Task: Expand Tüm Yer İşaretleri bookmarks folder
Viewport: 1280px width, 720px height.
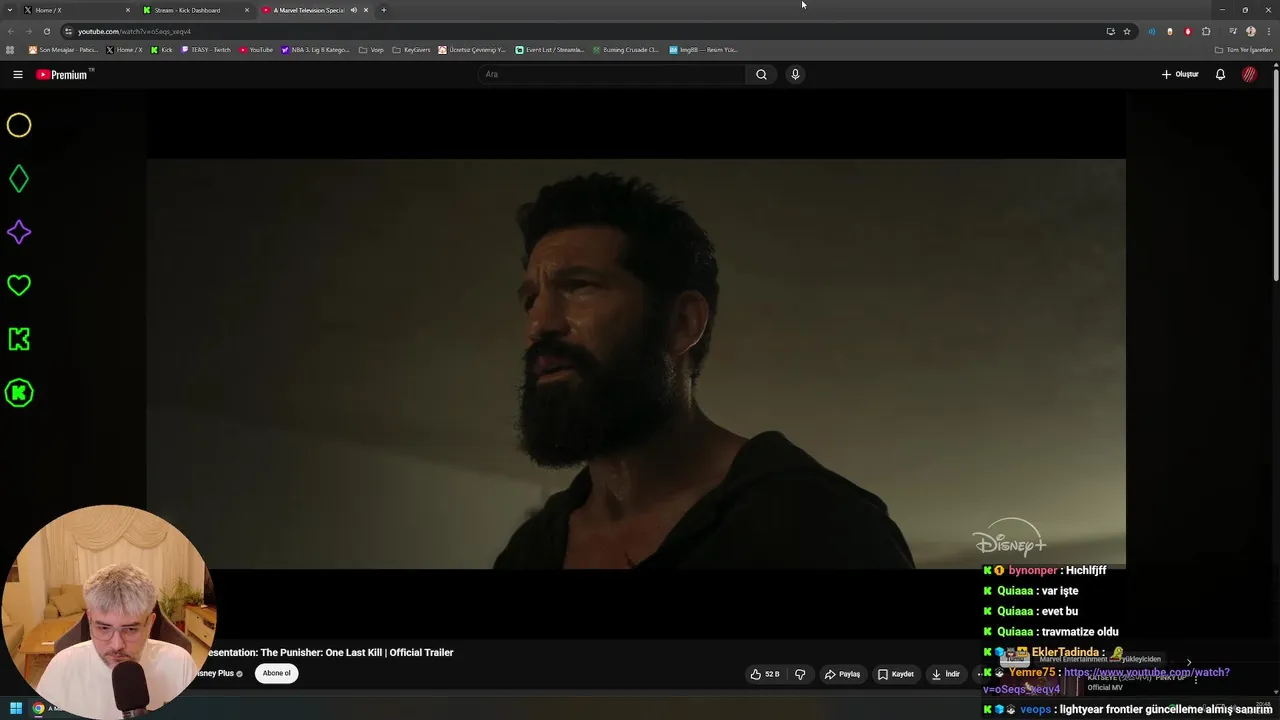Action: (x=1243, y=49)
